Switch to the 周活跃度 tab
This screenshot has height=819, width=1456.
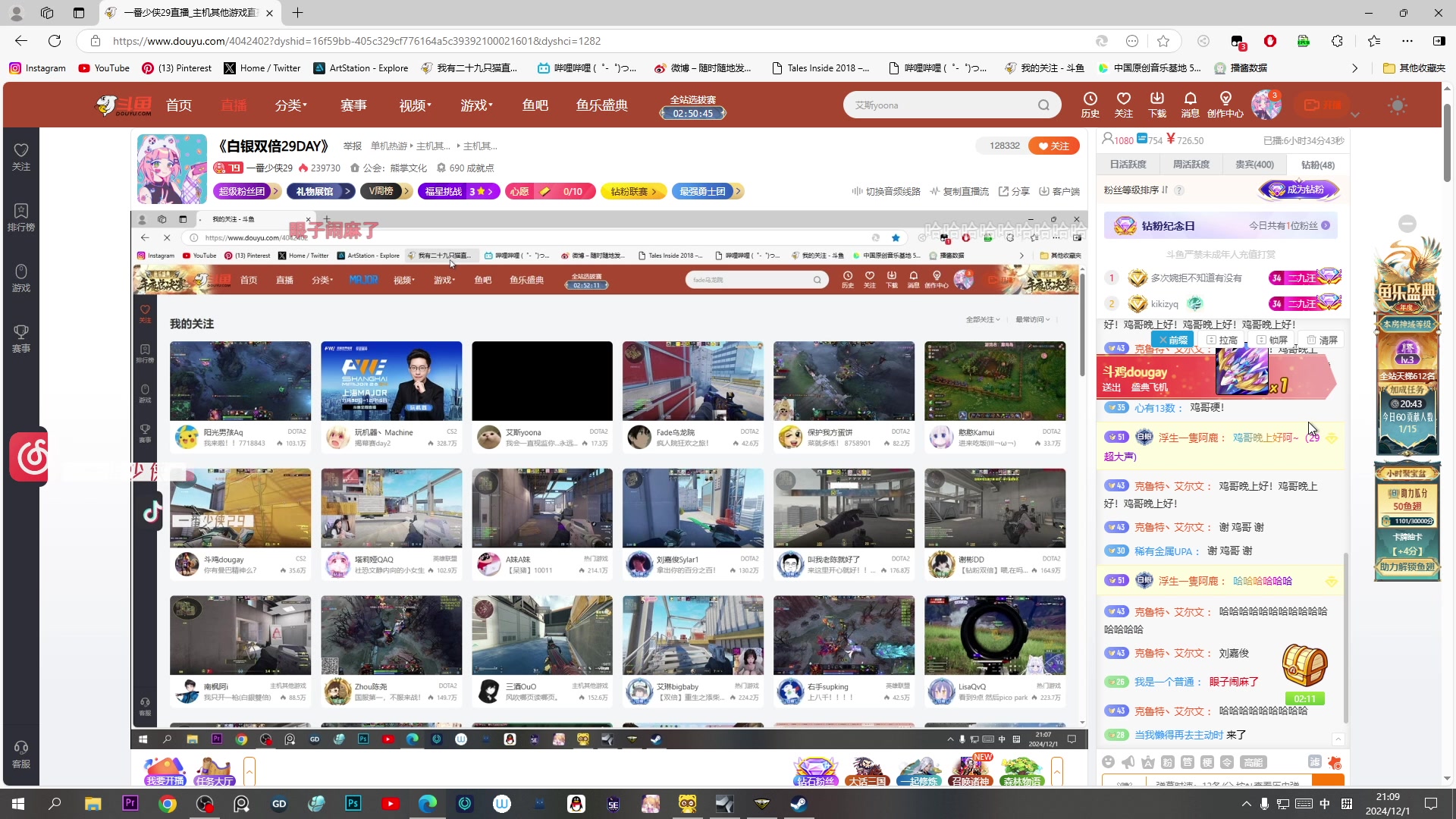pos(1191,165)
